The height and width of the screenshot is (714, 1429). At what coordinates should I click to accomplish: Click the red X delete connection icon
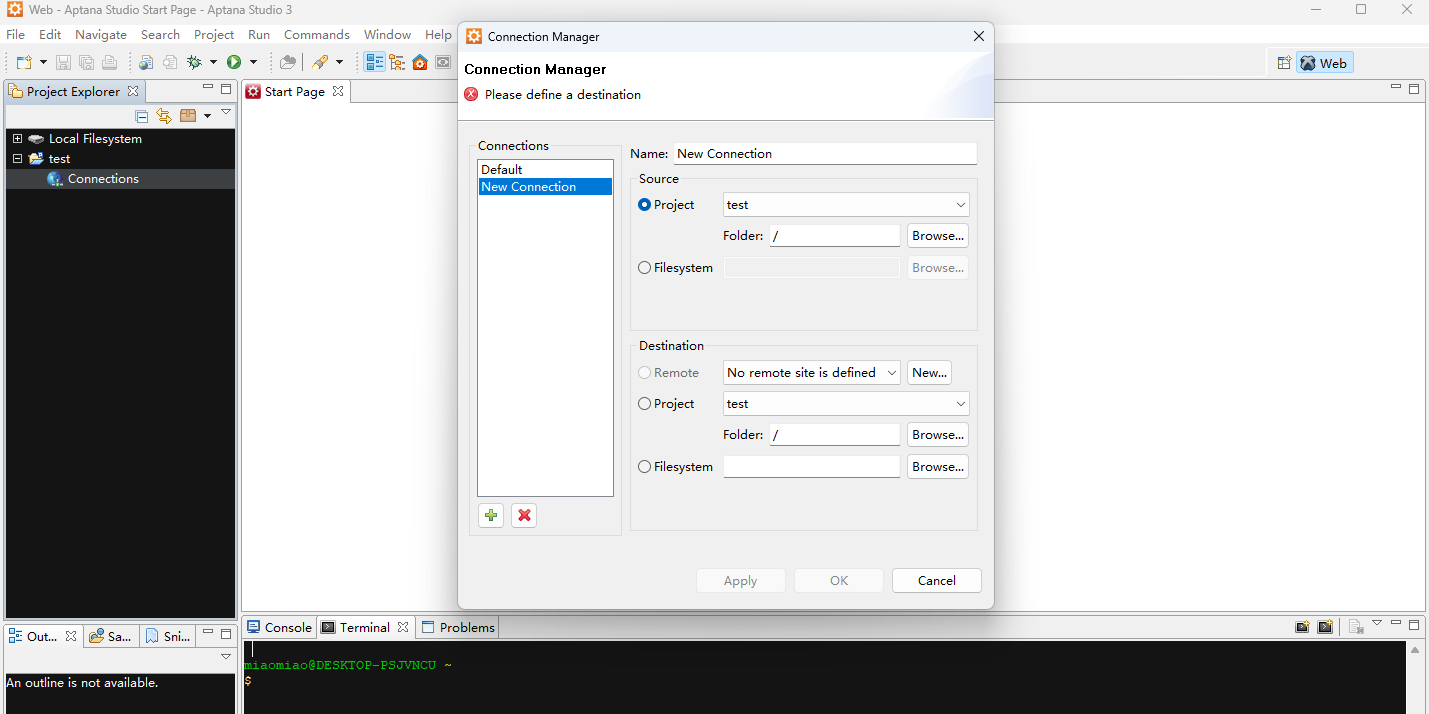tap(525, 516)
